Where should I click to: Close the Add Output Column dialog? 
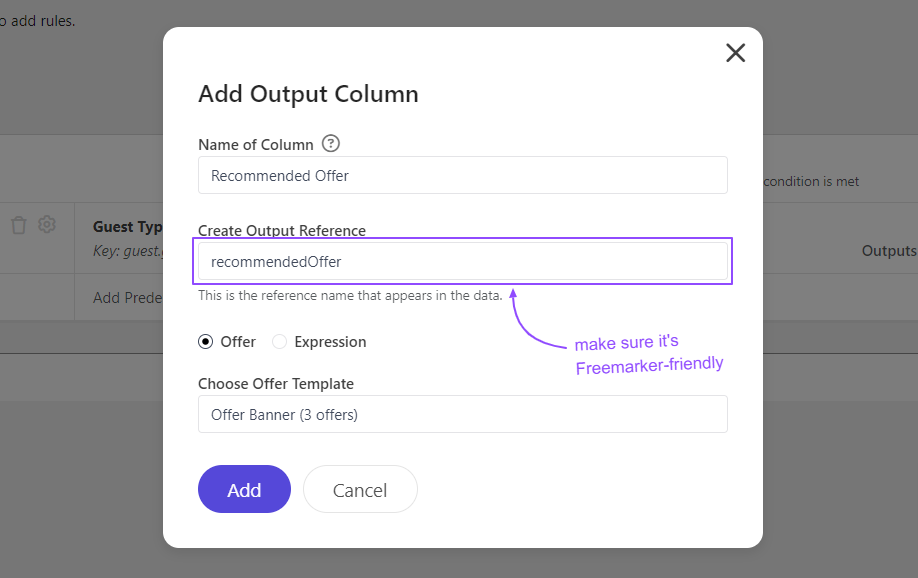(x=735, y=52)
